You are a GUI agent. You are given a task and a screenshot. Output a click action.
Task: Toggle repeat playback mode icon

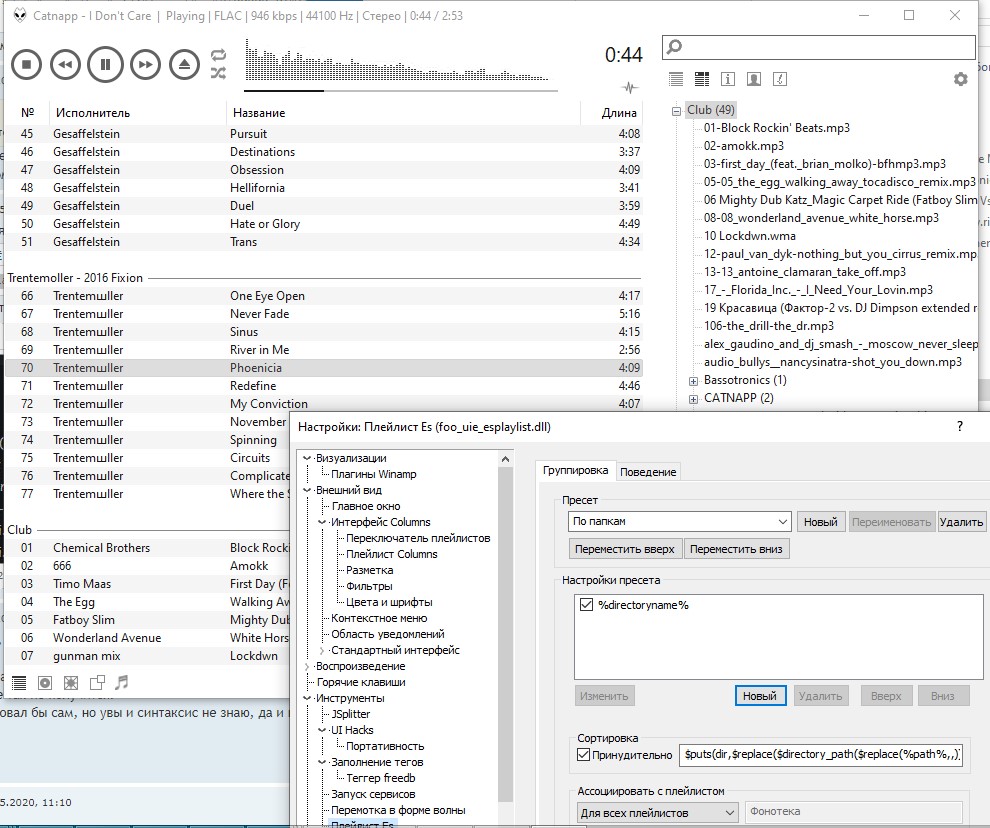tap(218, 56)
